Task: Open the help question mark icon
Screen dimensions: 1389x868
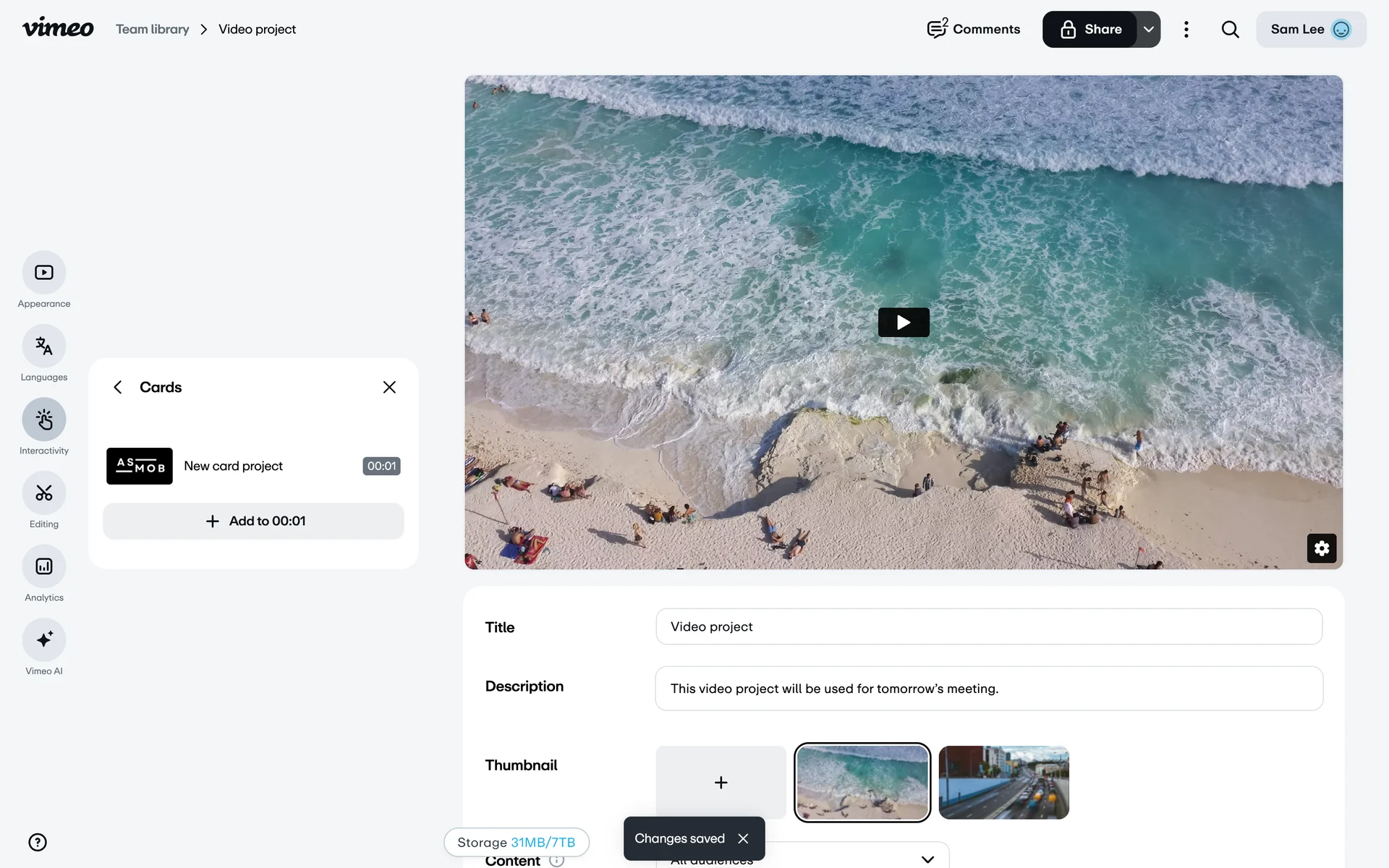Action: [38, 842]
